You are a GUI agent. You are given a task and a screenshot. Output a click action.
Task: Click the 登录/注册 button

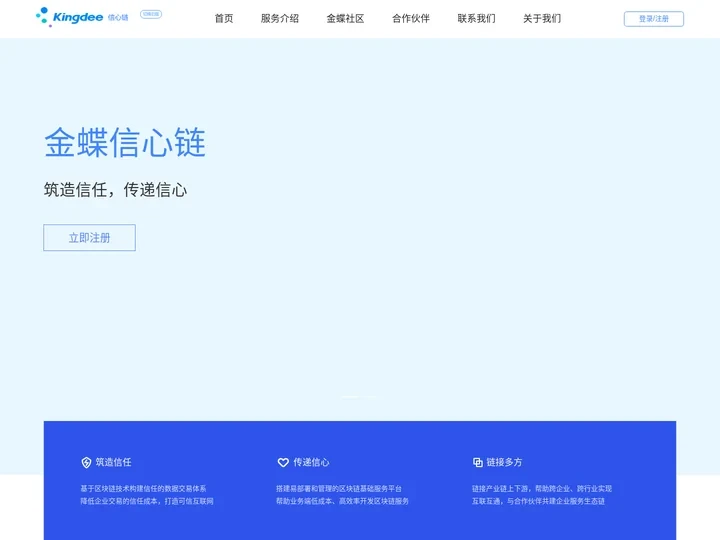click(x=653, y=19)
